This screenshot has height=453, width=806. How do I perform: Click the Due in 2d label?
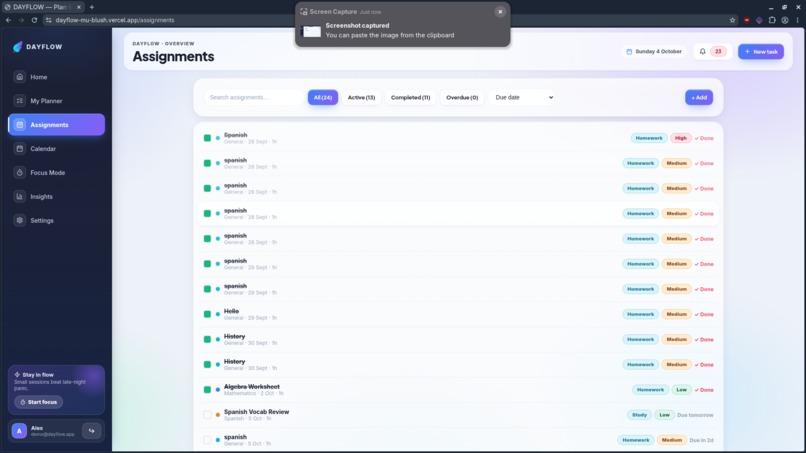click(701, 440)
